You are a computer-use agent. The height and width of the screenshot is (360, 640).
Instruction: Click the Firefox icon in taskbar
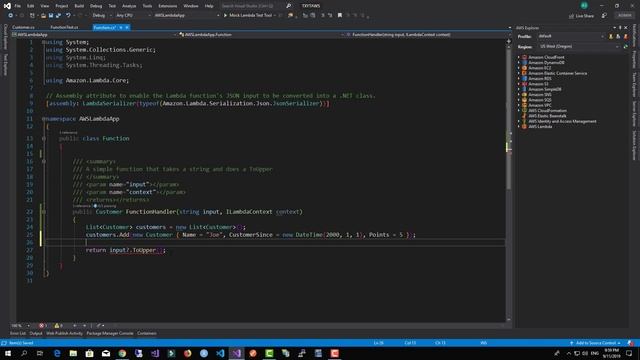click(x=187, y=353)
